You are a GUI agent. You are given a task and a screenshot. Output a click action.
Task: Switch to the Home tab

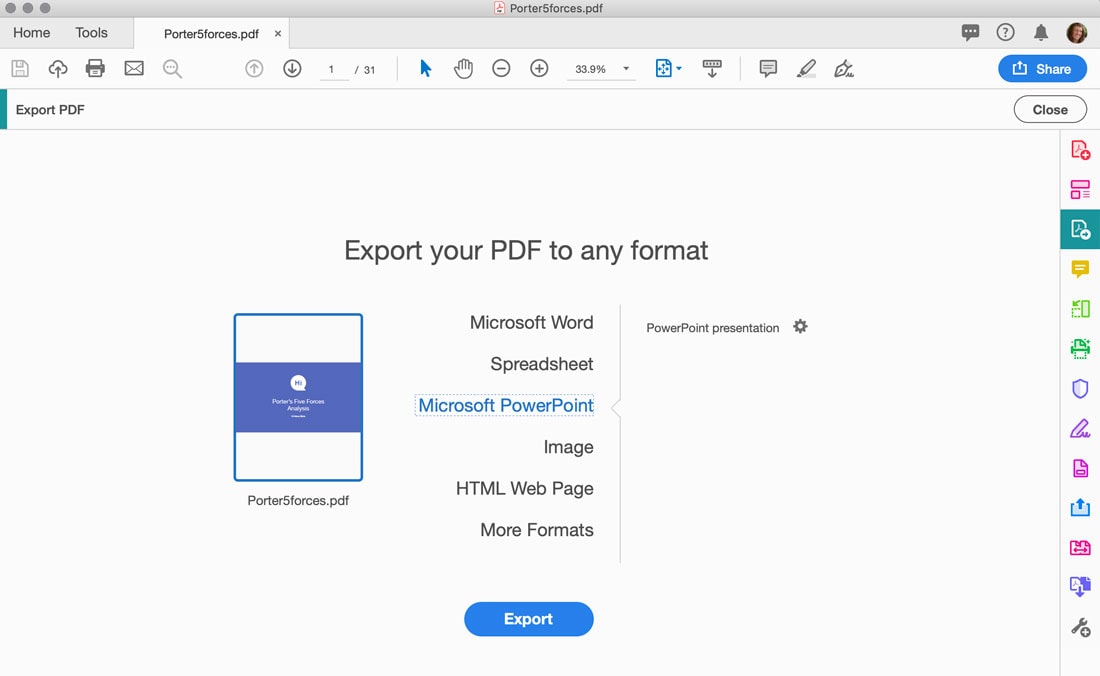point(30,32)
